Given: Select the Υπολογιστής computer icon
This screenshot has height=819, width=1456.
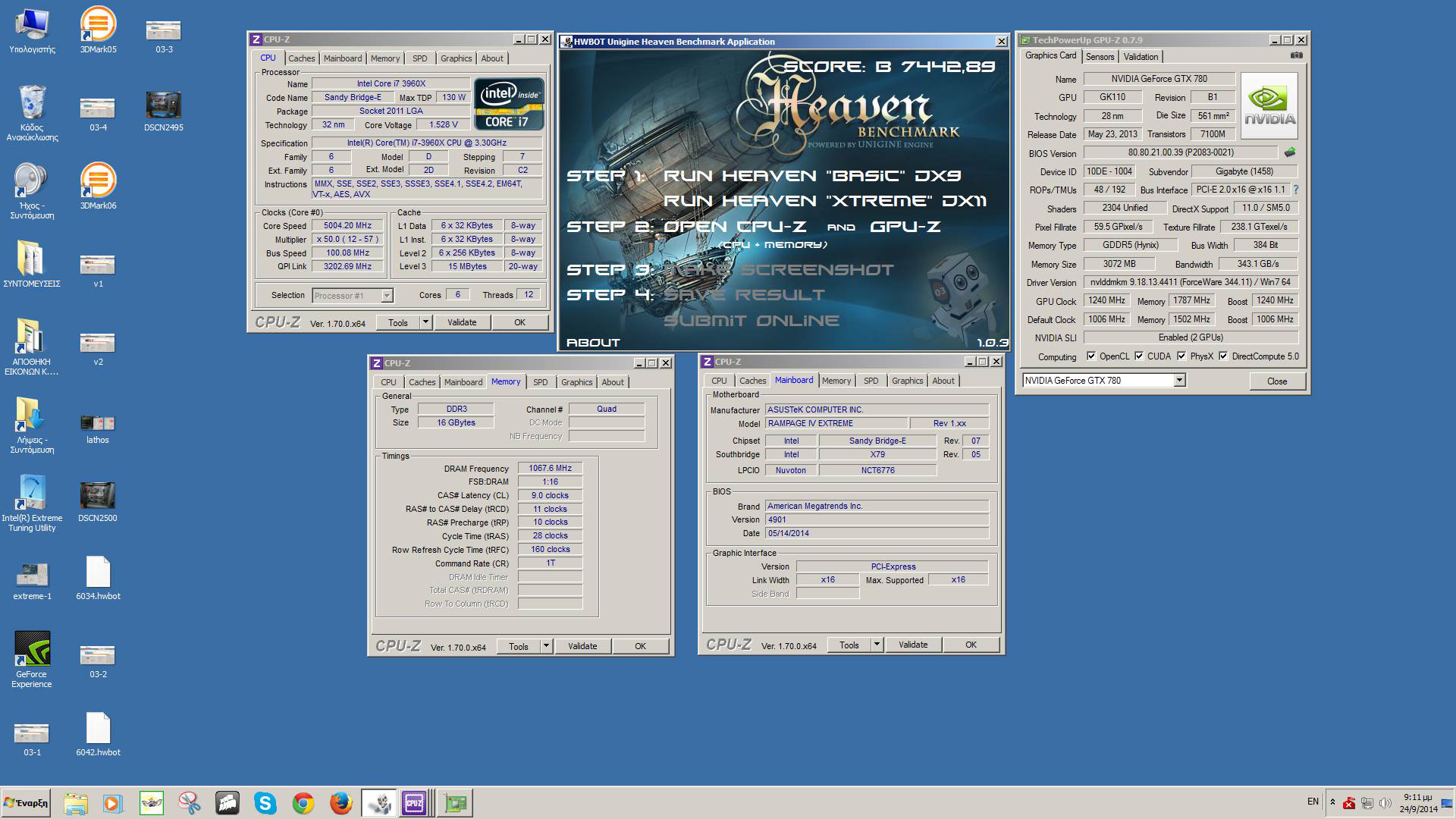Looking at the screenshot, I should pyautogui.click(x=32, y=30).
